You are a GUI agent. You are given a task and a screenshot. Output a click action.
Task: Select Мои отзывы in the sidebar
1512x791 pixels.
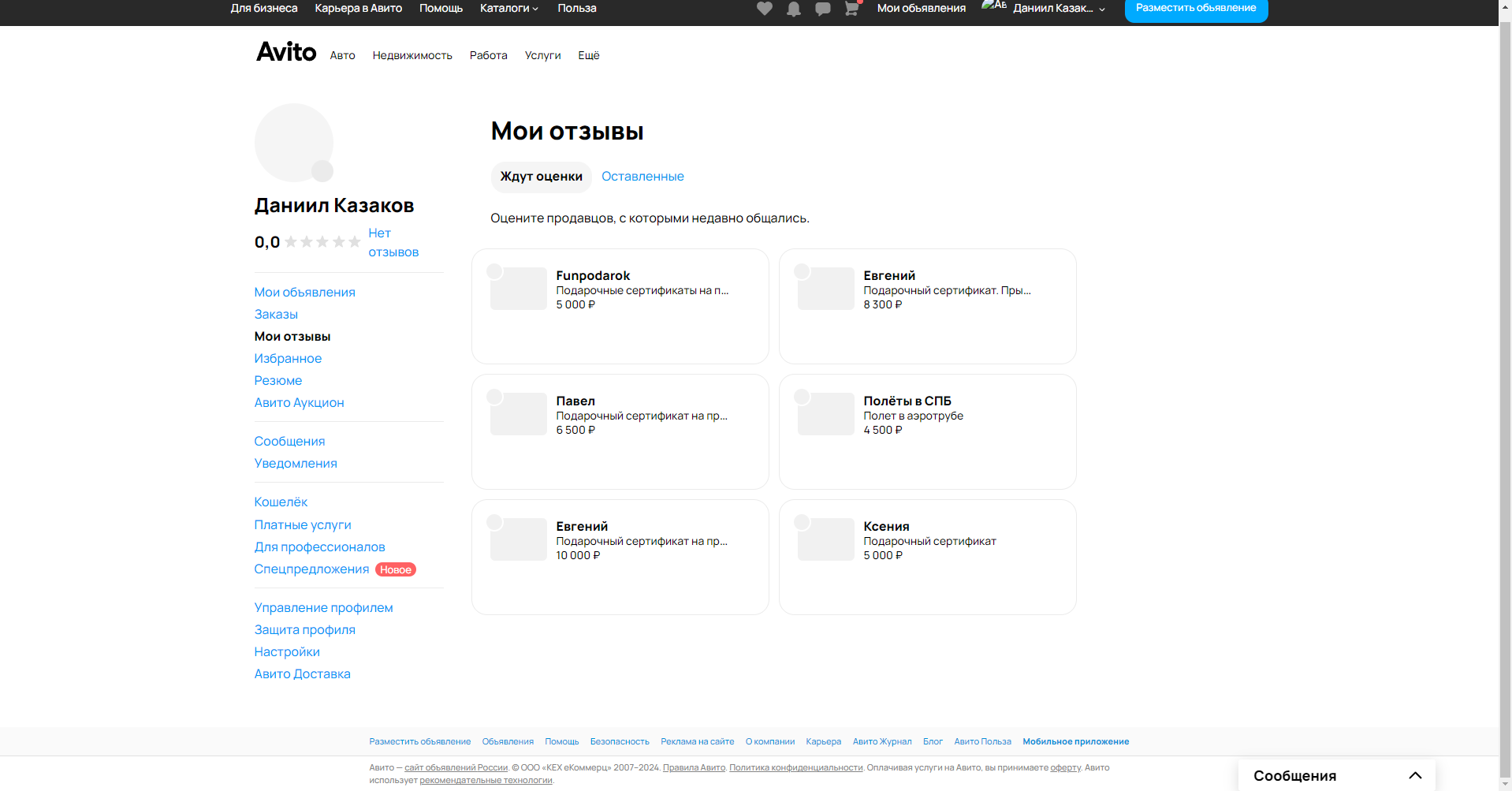tap(292, 337)
